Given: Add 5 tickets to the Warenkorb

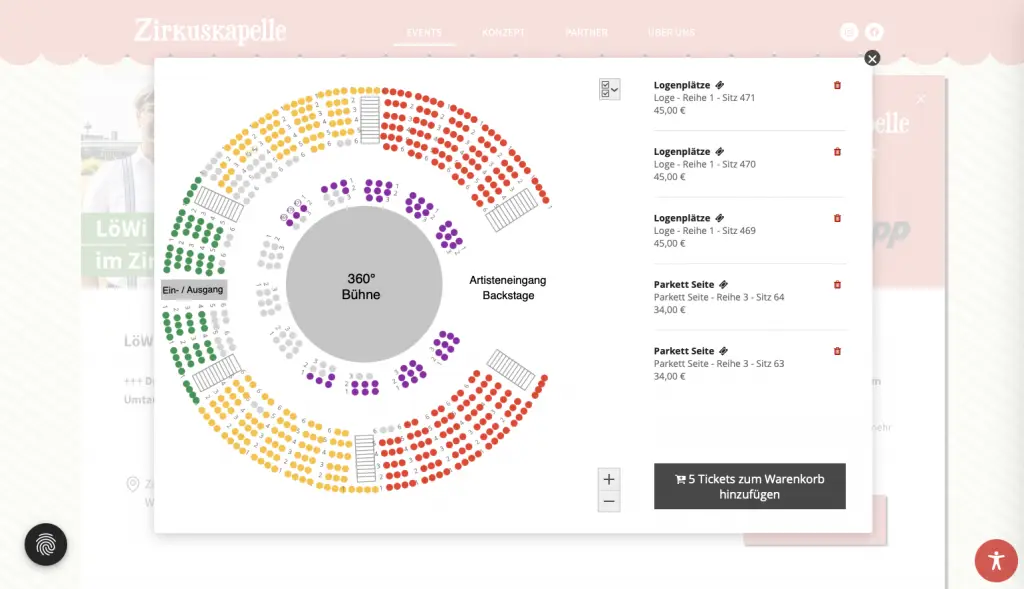Looking at the screenshot, I should pyautogui.click(x=749, y=486).
